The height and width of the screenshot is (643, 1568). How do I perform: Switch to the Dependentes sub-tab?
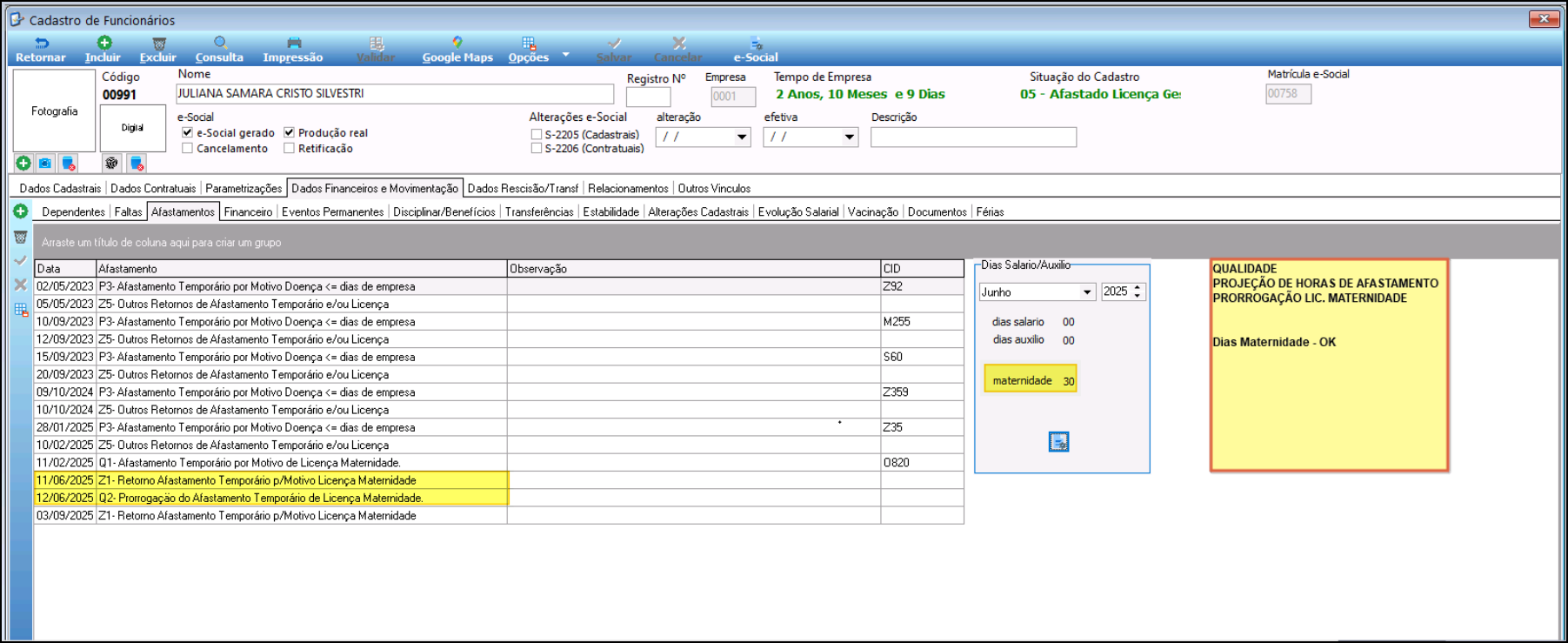click(x=73, y=211)
